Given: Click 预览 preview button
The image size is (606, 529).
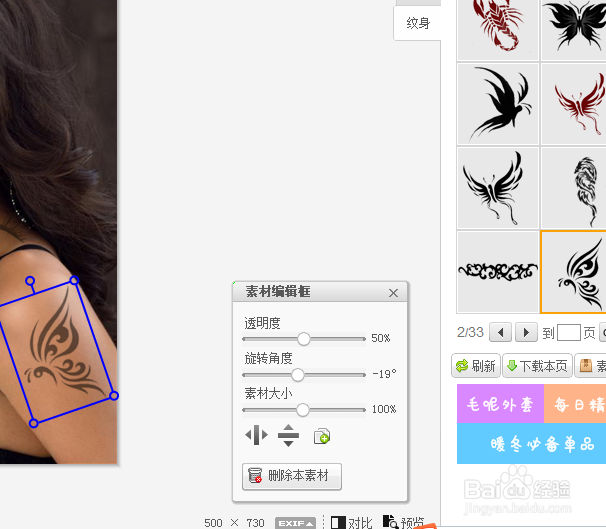Looking at the screenshot, I should (403, 522).
